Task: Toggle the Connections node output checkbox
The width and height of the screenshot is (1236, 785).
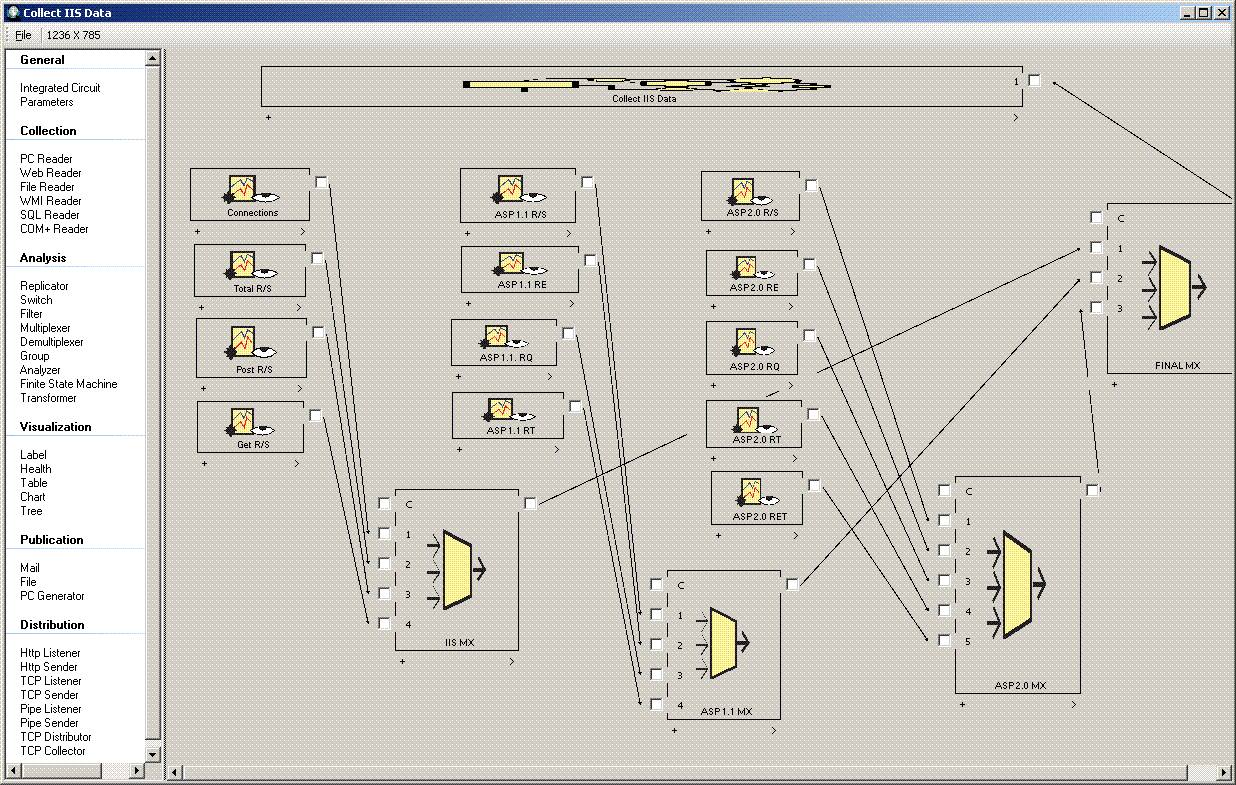Action: pyautogui.click(x=322, y=182)
